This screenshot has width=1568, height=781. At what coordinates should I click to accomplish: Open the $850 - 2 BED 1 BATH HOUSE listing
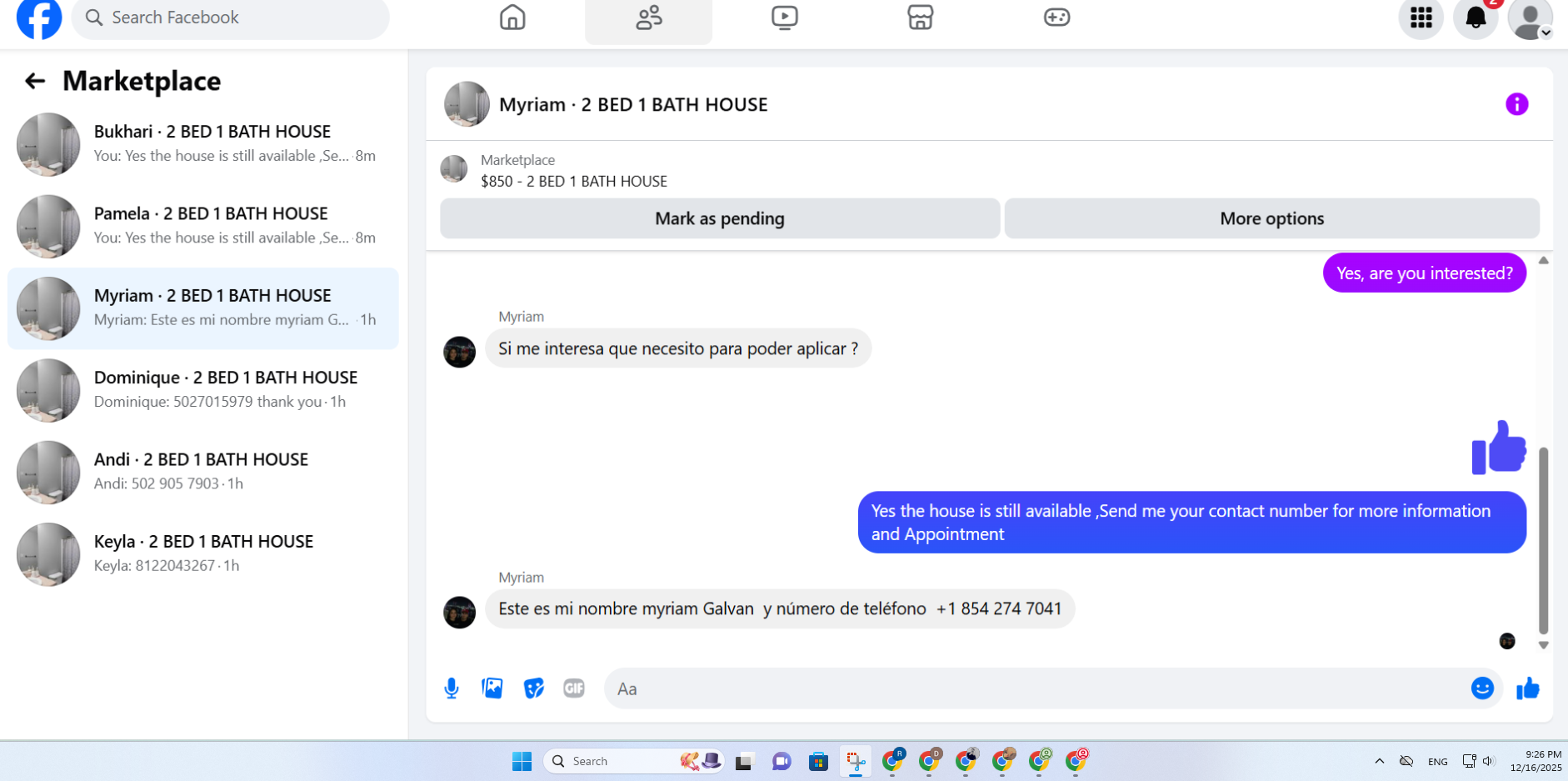pyautogui.click(x=574, y=182)
